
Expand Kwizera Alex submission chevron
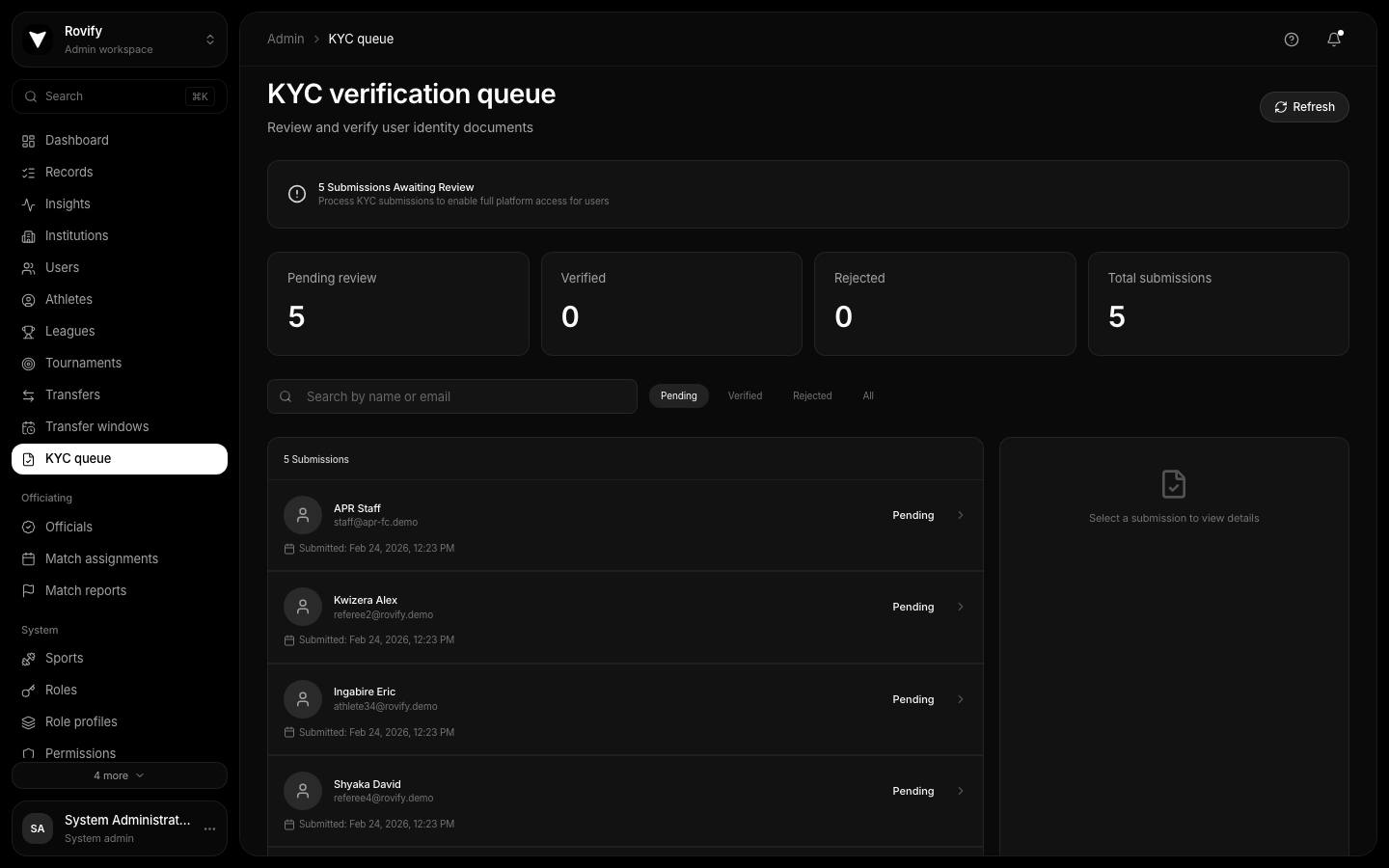[961, 607]
